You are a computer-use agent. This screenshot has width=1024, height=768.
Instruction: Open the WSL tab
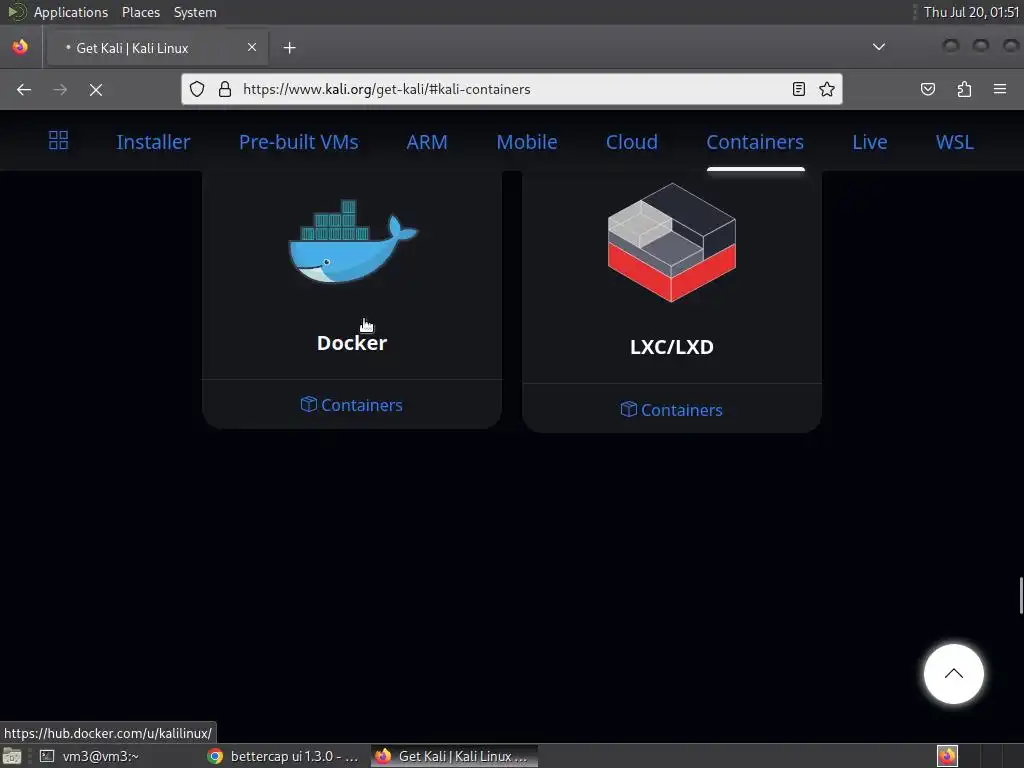tap(955, 142)
